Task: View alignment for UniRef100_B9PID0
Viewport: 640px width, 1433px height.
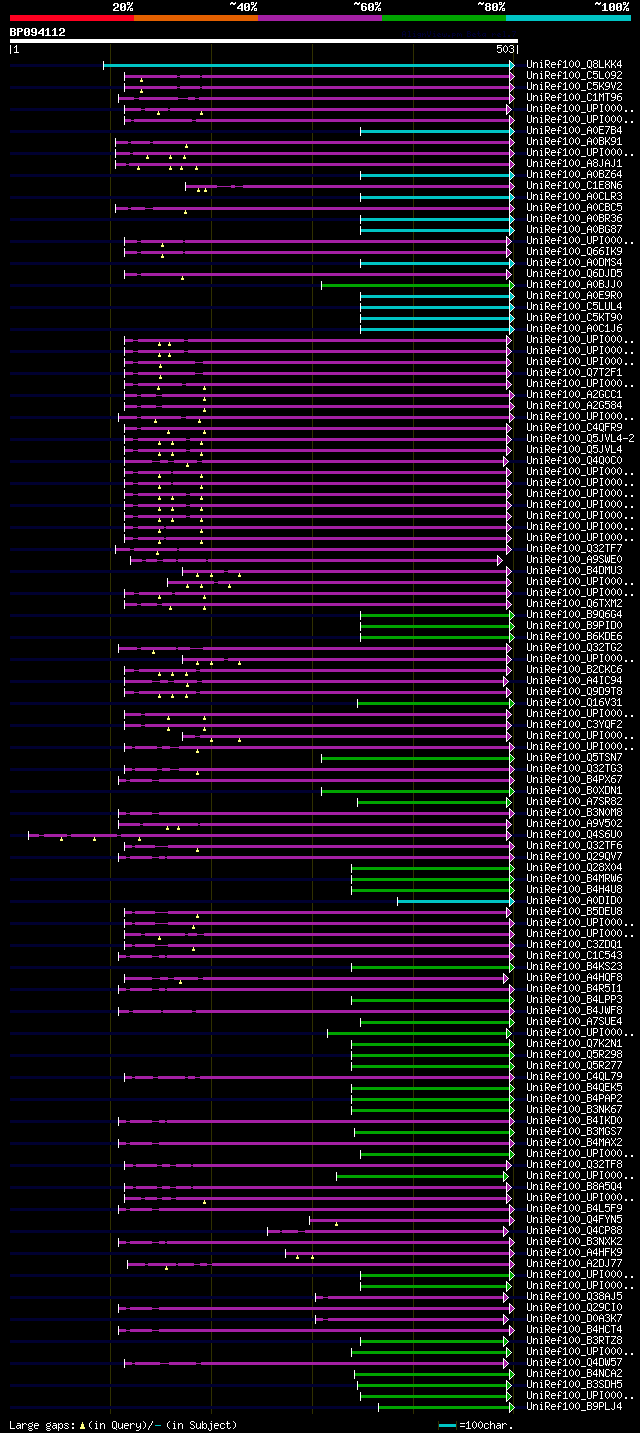Action: pos(576,626)
